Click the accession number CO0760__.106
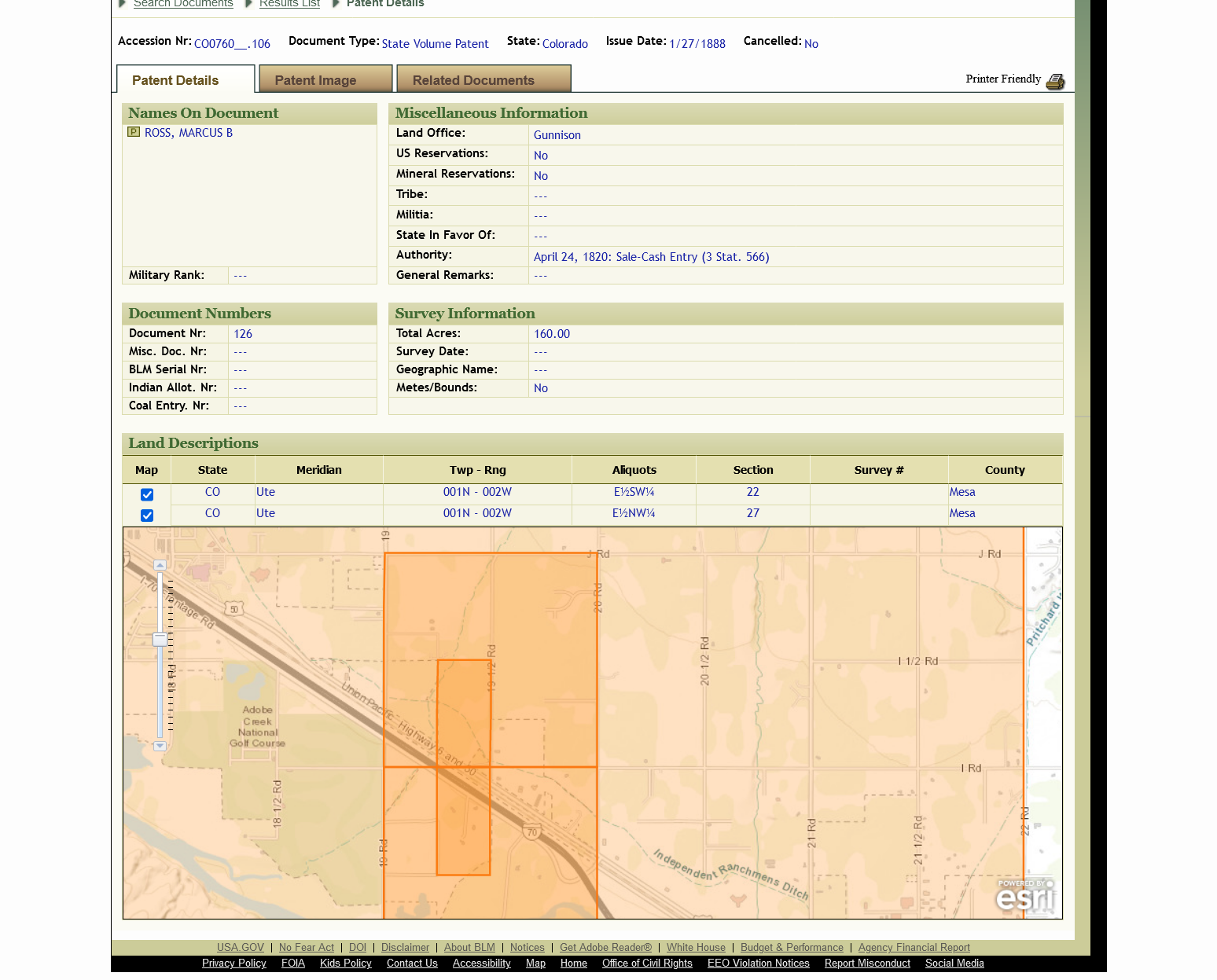Image resolution: width=1217 pixels, height=980 pixels. pyautogui.click(x=232, y=44)
